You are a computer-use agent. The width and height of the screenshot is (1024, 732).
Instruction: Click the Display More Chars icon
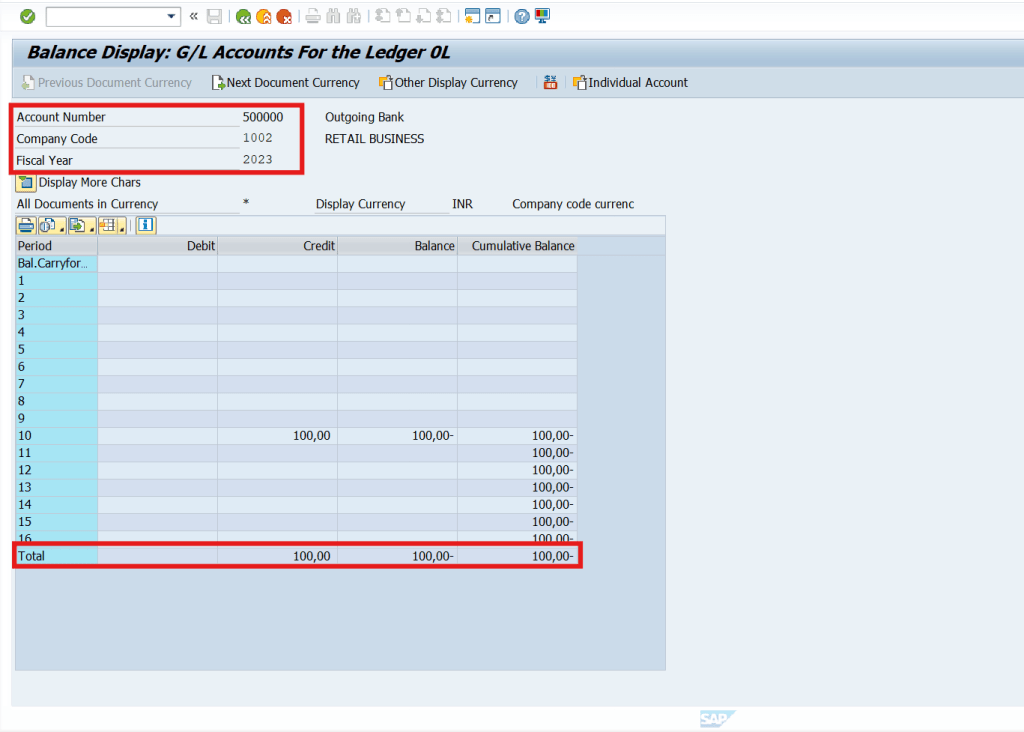tap(23, 183)
